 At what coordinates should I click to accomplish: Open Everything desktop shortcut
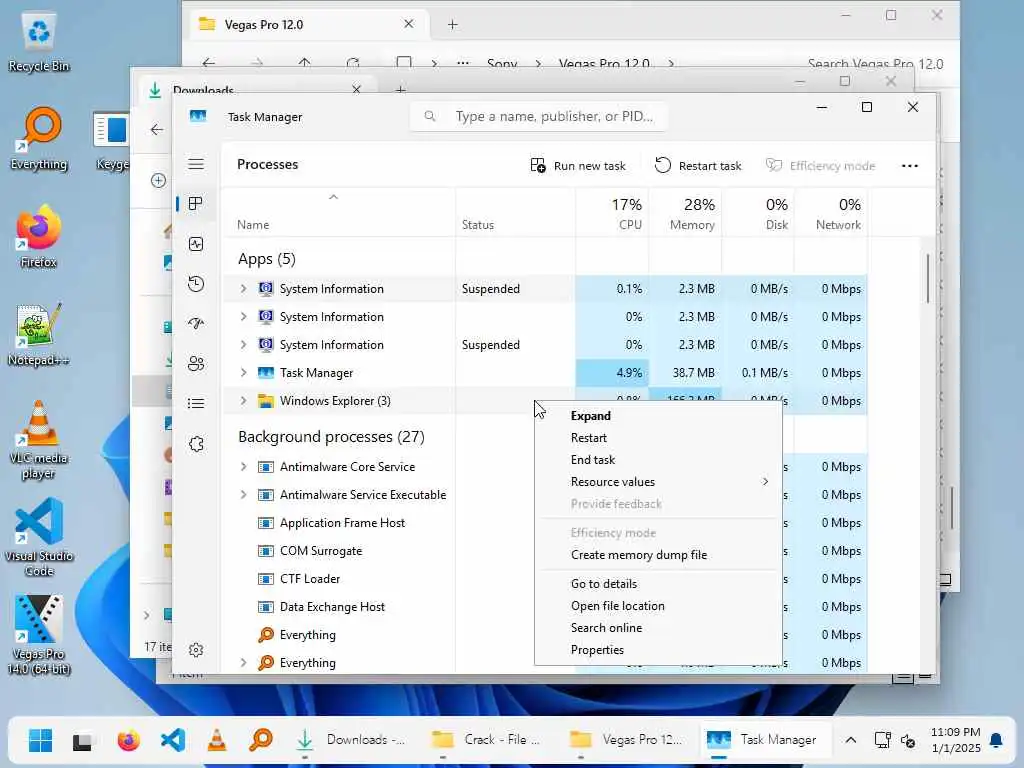pos(39,138)
